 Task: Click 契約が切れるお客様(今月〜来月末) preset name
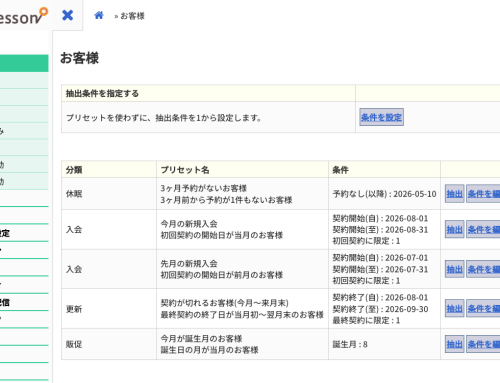(x=225, y=303)
